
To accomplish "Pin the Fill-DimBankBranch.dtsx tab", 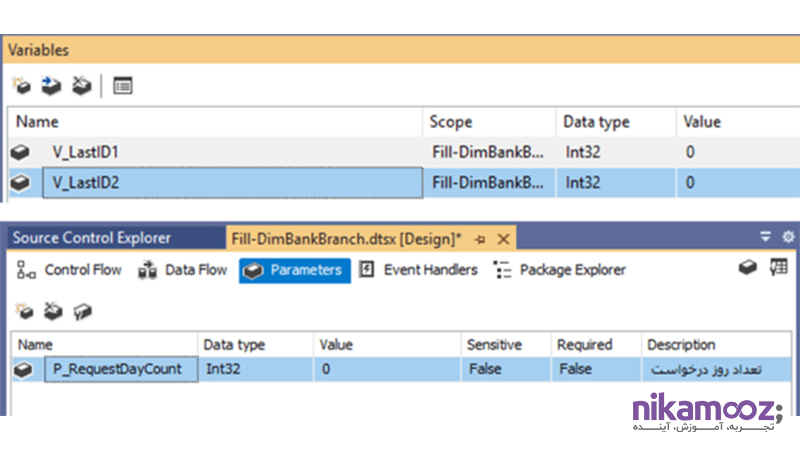I will pos(481,238).
